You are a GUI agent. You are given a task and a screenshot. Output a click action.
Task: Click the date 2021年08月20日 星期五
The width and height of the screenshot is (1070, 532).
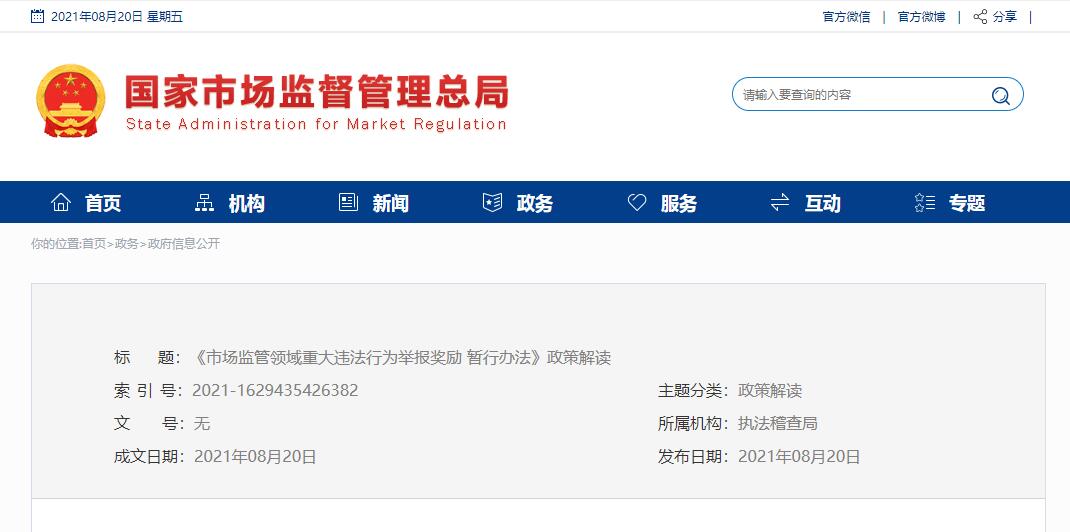[x=117, y=17]
